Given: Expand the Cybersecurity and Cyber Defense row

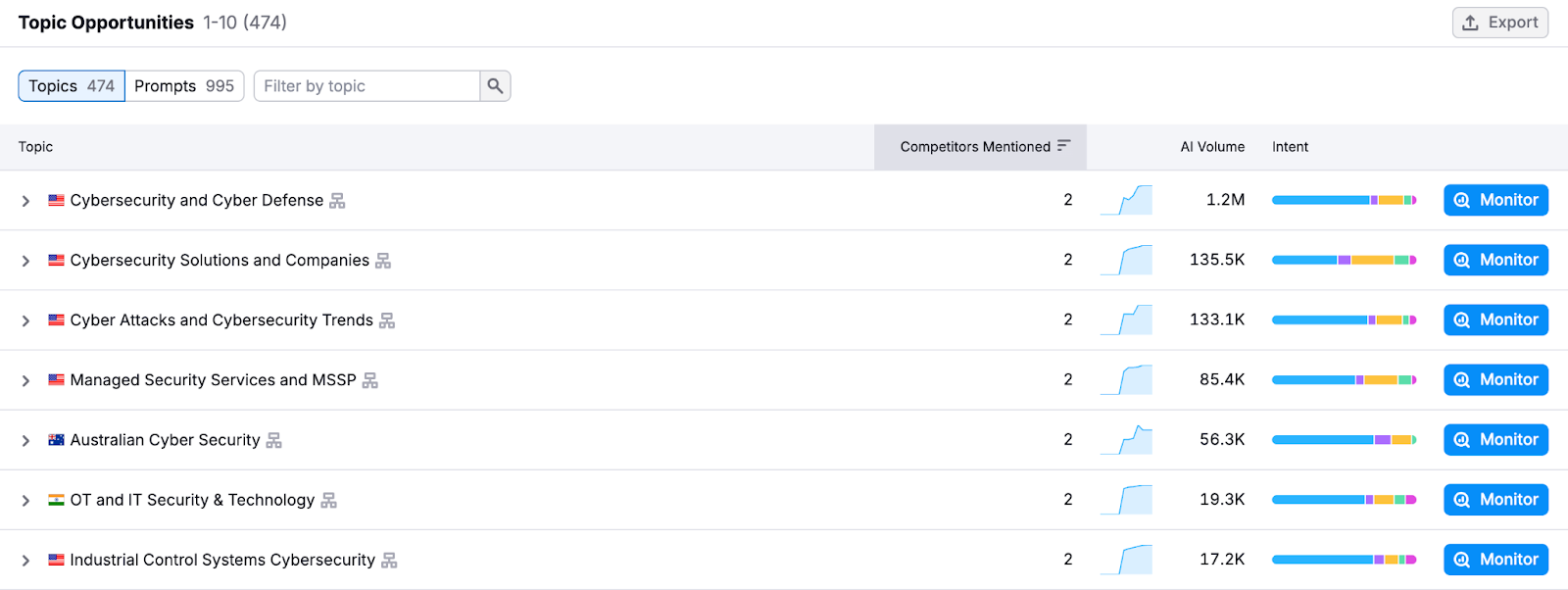Looking at the screenshot, I should pos(25,201).
